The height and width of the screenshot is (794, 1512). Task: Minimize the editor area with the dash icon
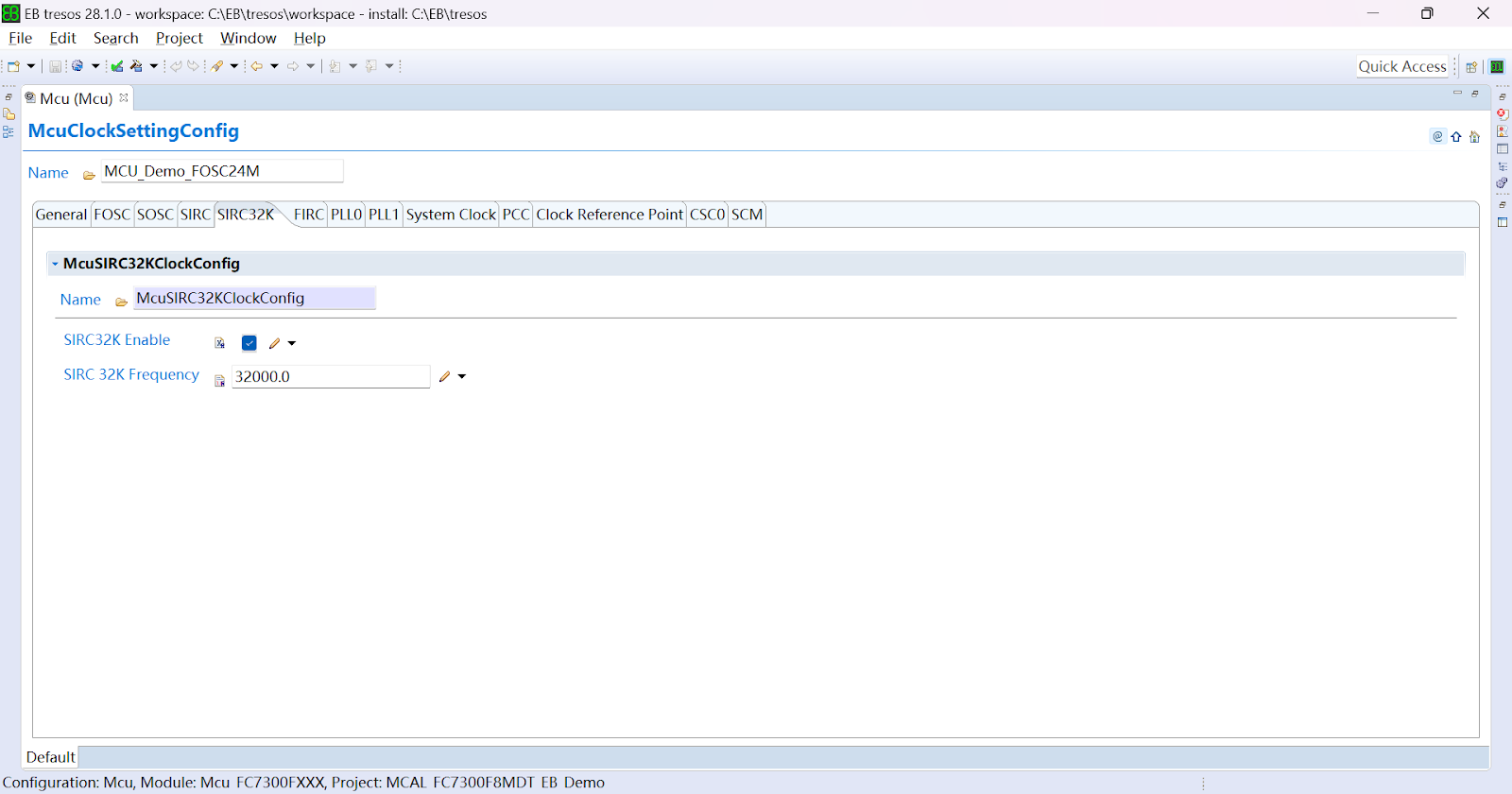point(1457,93)
